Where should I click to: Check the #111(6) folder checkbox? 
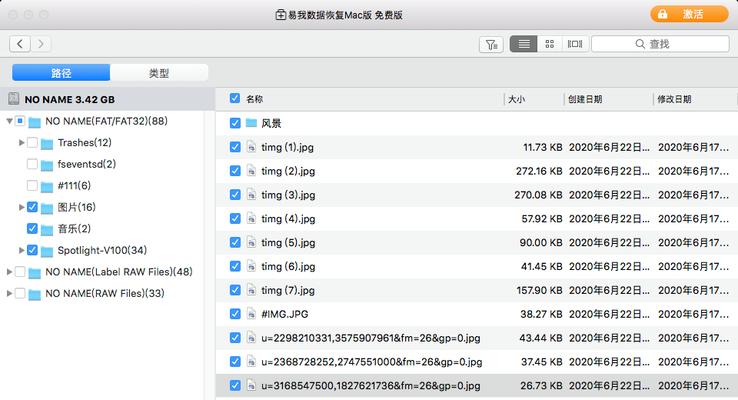(x=32, y=185)
